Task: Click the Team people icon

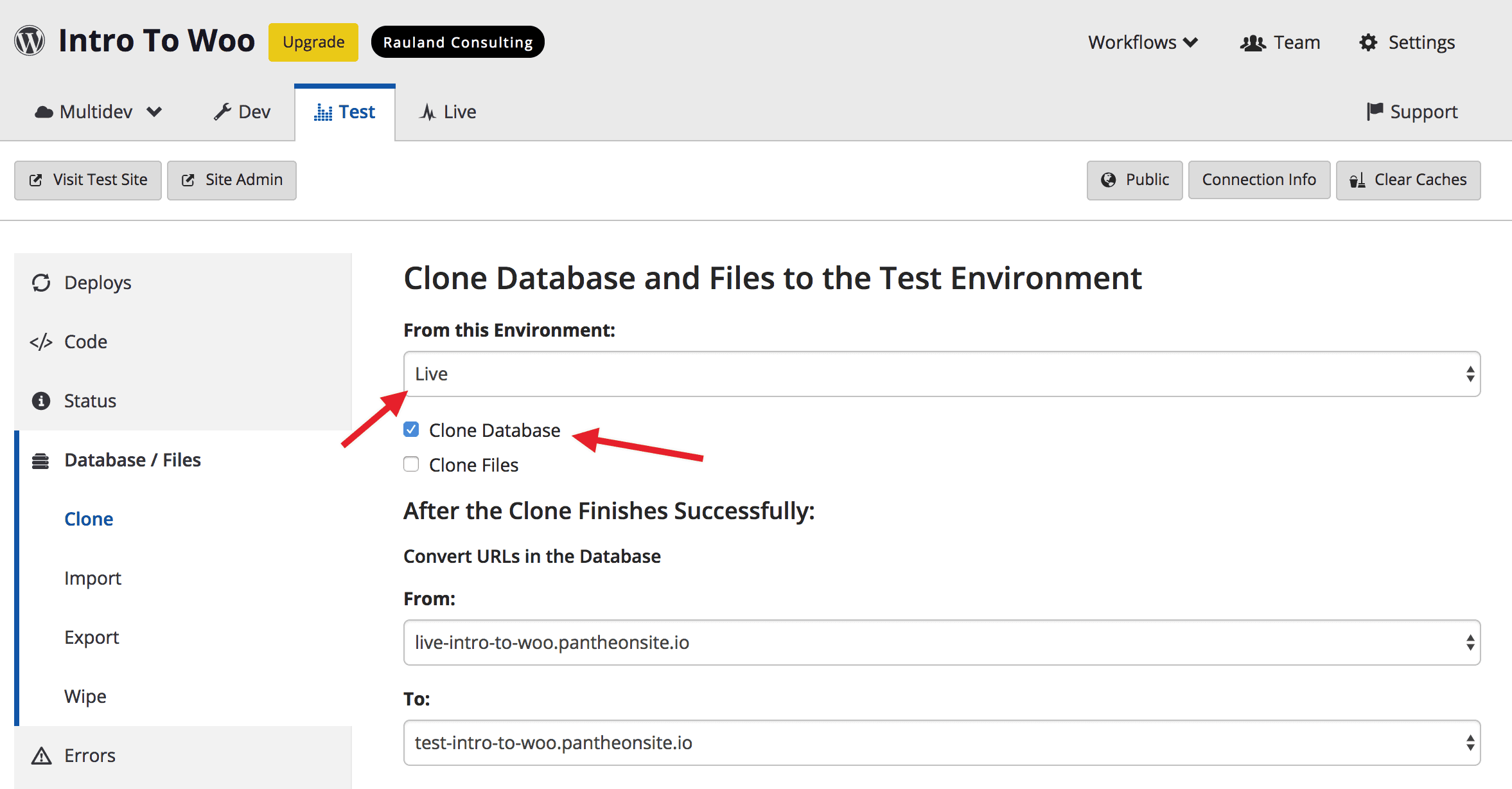Action: click(1253, 43)
